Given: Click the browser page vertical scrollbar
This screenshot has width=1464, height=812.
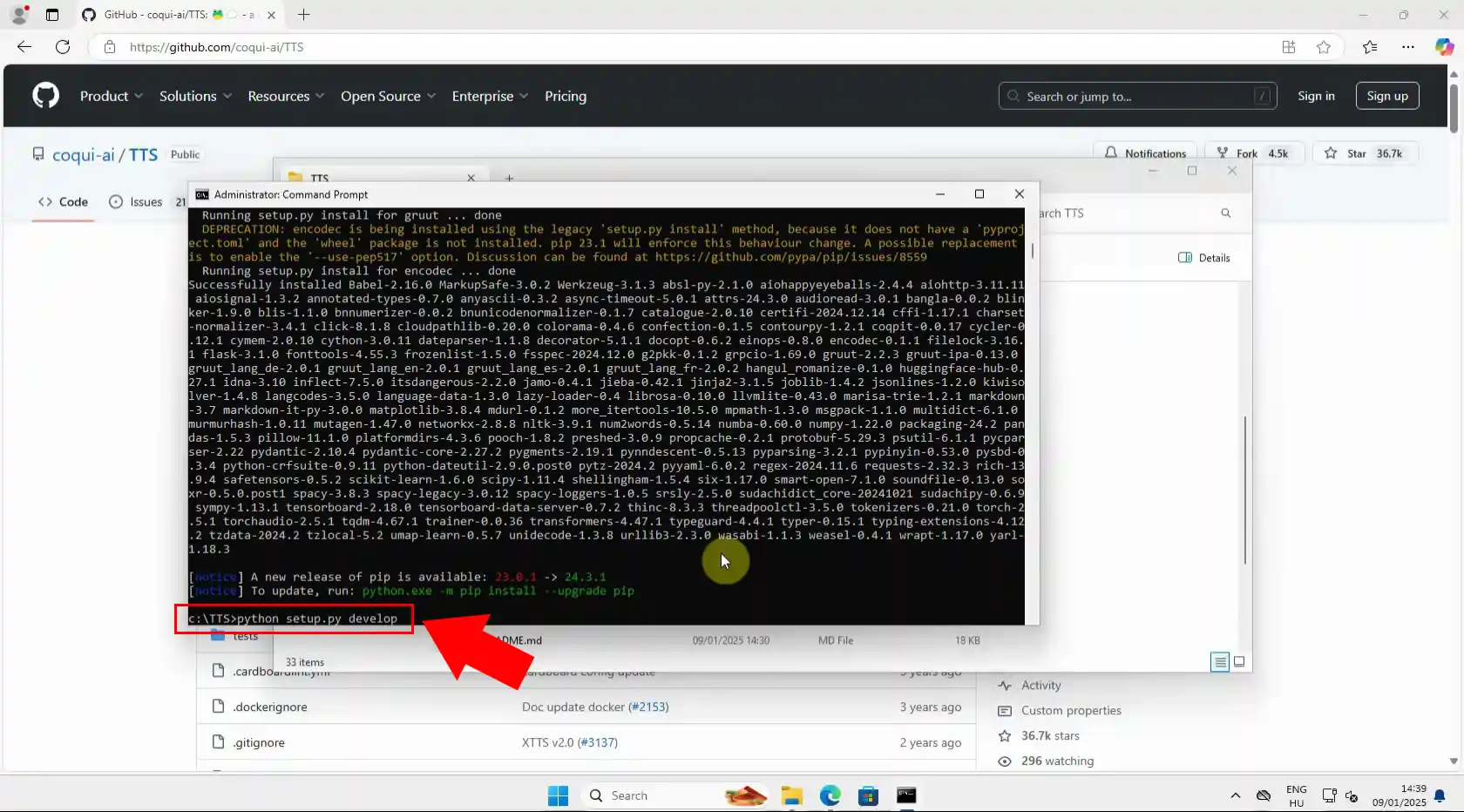Looking at the screenshot, I should [1454, 109].
